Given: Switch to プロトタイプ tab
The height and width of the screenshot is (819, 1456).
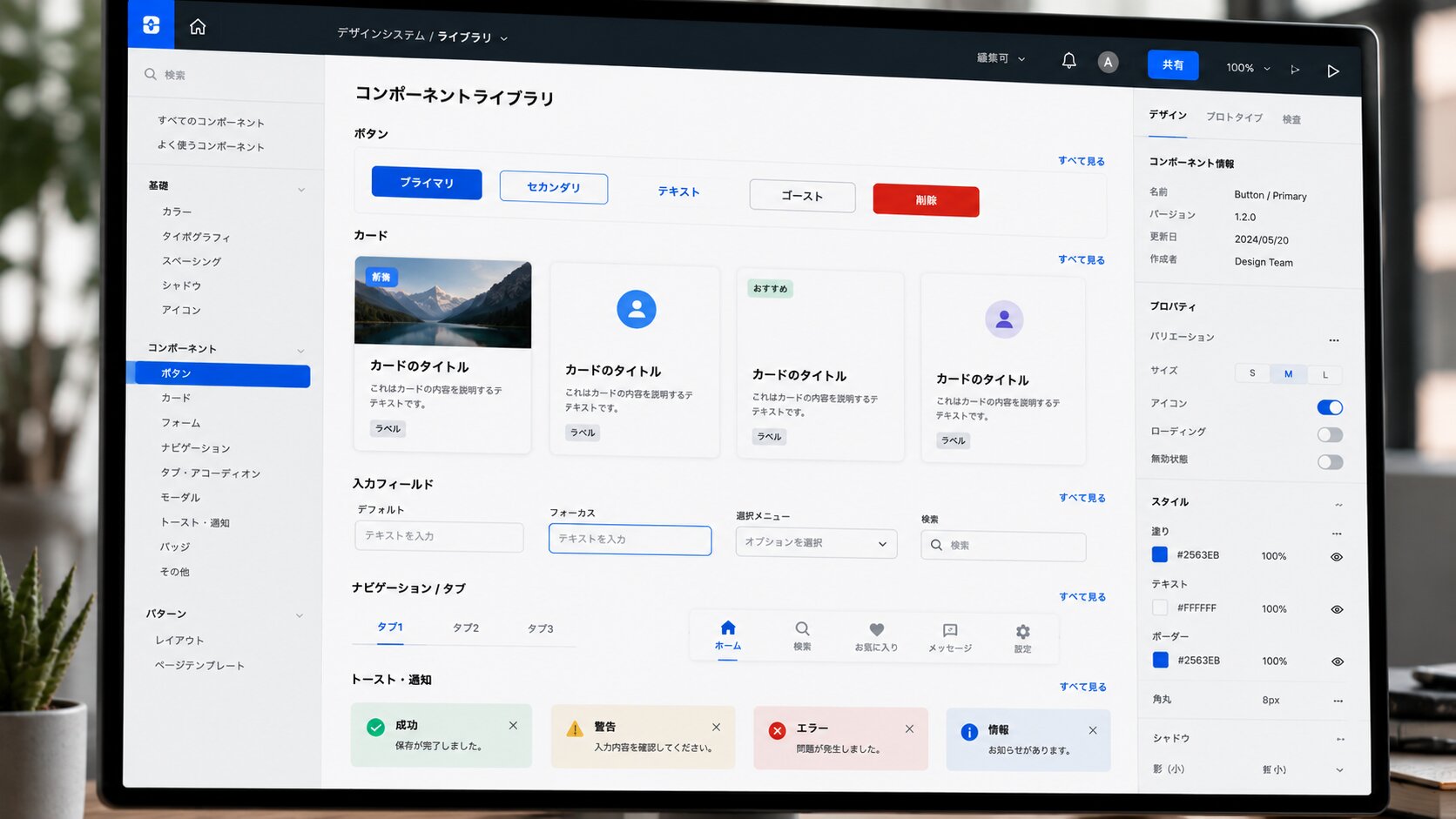Looking at the screenshot, I should pos(1234,117).
